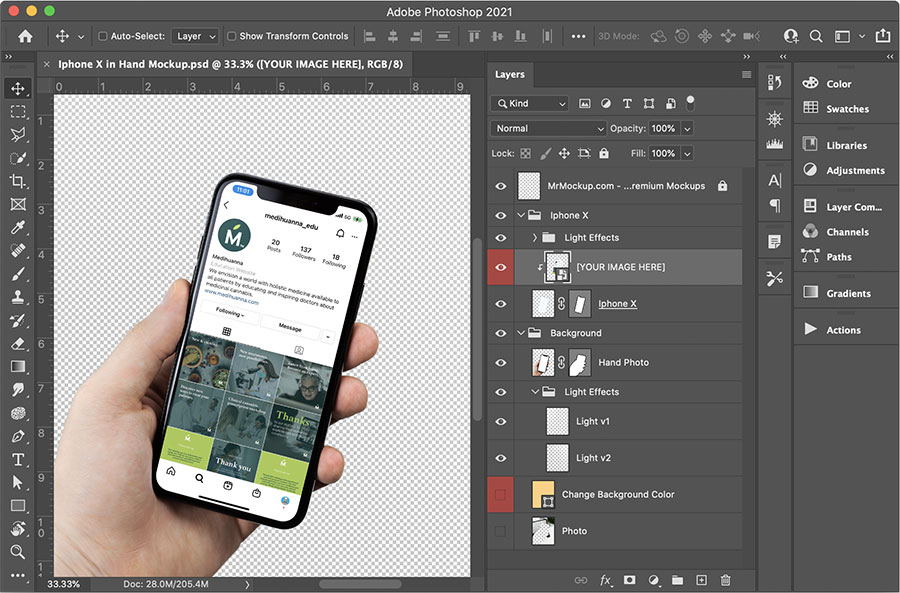Show the Change Background Color layer
The image size is (900, 593).
pyautogui.click(x=501, y=494)
